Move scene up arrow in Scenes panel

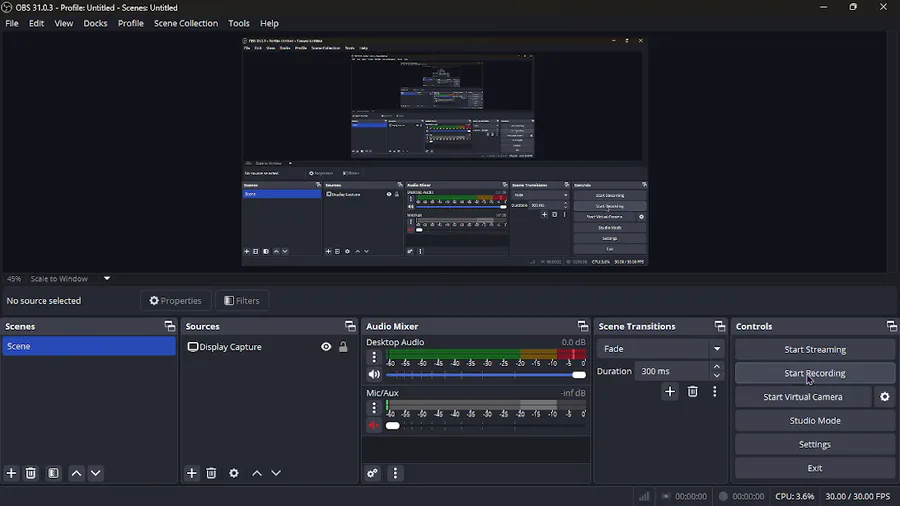(76, 473)
